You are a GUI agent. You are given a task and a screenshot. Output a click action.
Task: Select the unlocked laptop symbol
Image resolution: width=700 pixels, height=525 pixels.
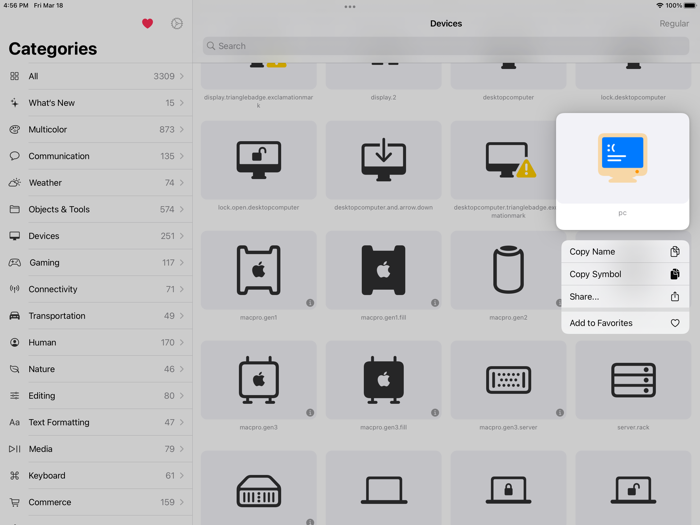click(633, 488)
